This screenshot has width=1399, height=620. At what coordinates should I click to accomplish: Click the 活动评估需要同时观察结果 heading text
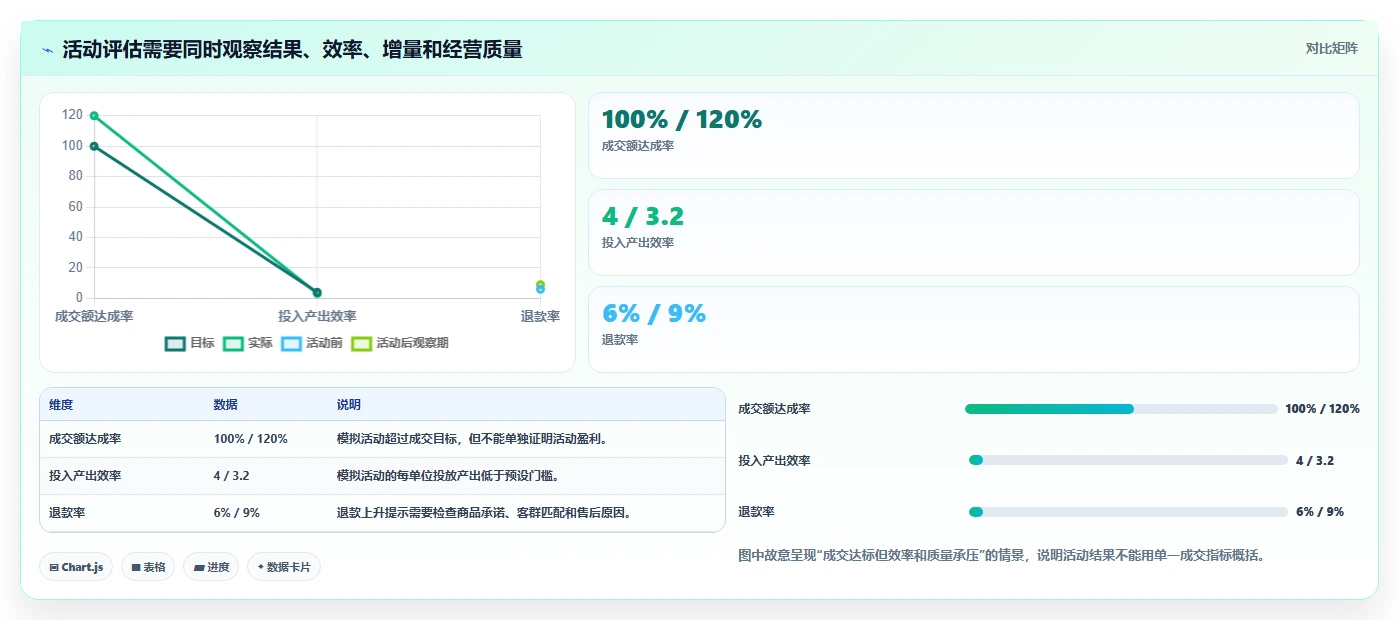(292, 50)
